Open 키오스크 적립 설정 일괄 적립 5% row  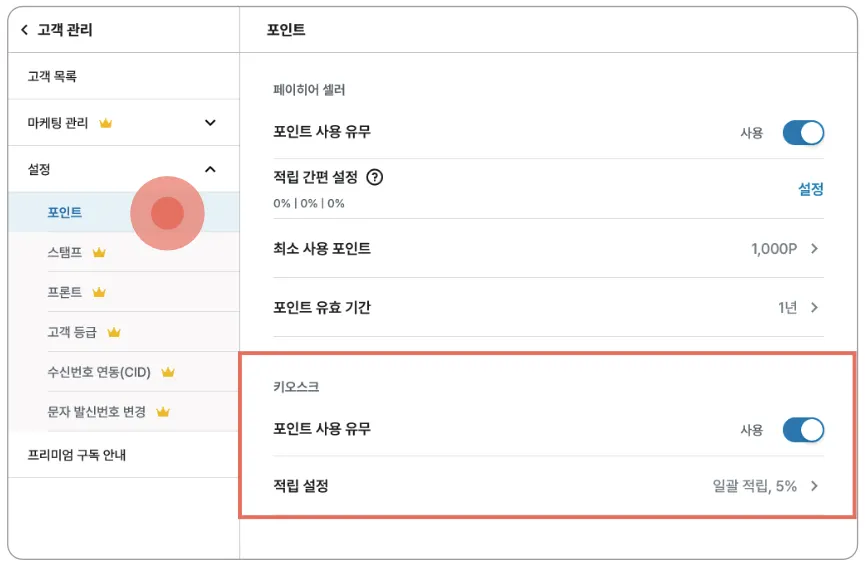760,486
